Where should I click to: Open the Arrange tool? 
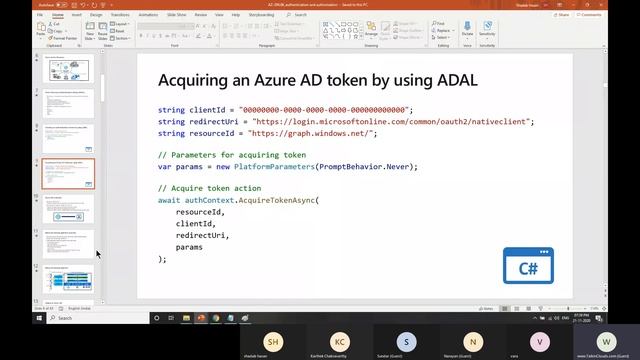(x=371, y=29)
